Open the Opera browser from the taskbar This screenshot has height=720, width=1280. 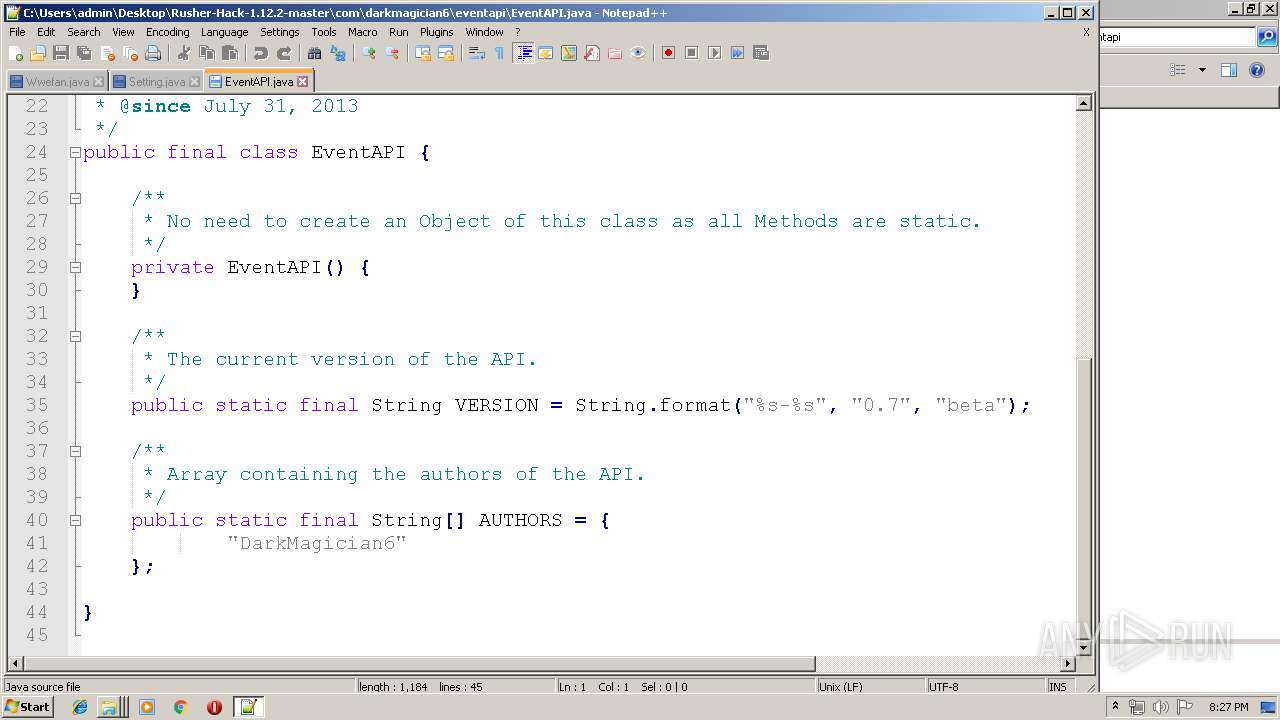214,707
